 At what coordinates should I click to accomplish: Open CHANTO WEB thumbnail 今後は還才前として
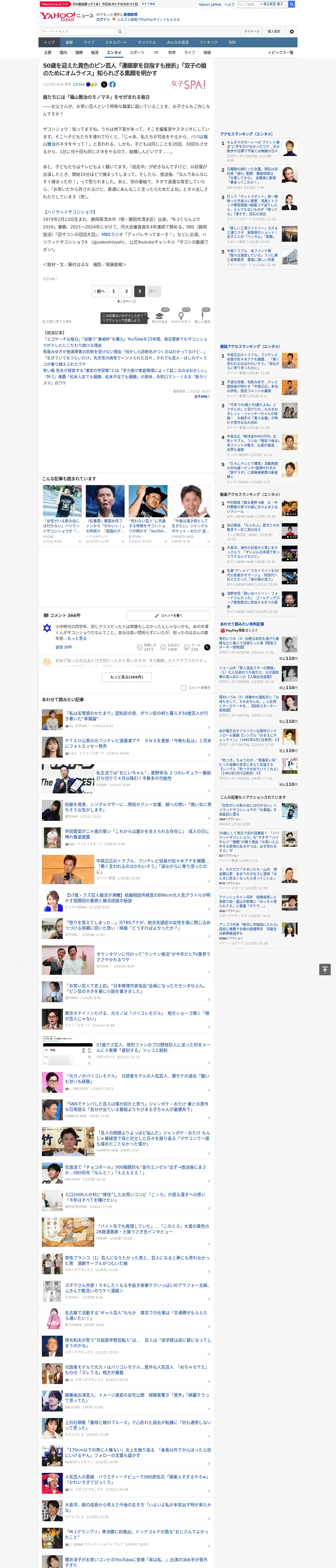[x=191, y=501]
